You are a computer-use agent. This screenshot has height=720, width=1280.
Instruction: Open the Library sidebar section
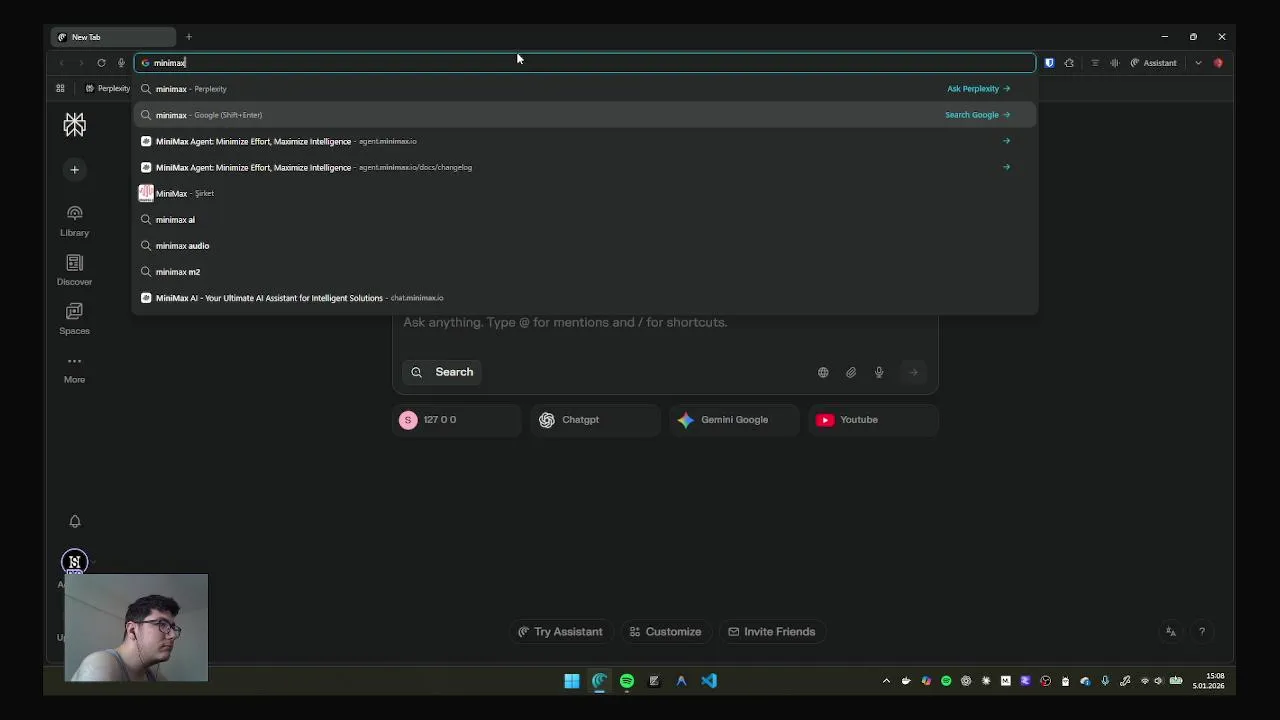click(x=74, y=221)
